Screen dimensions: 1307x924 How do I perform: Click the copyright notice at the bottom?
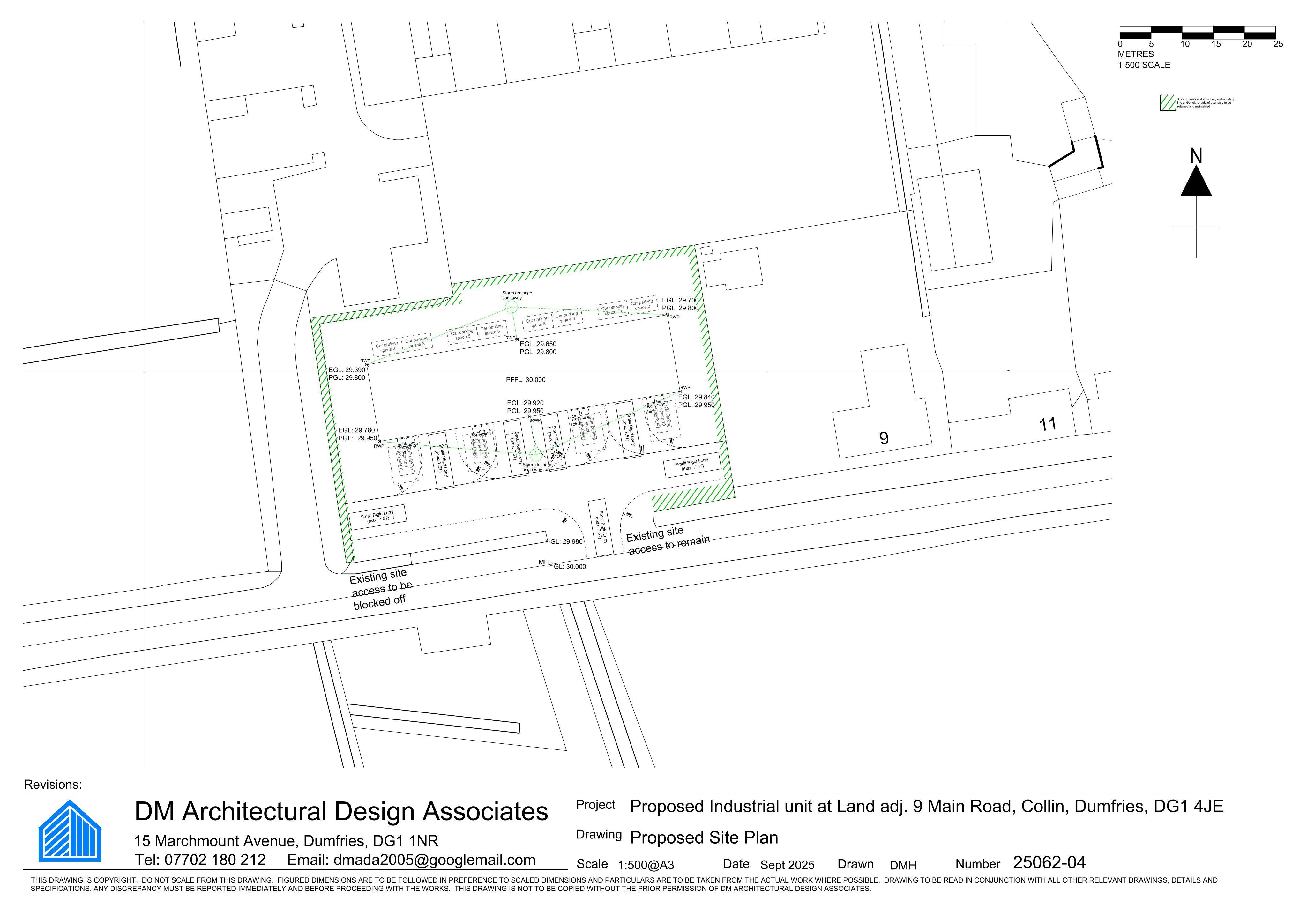624,884
